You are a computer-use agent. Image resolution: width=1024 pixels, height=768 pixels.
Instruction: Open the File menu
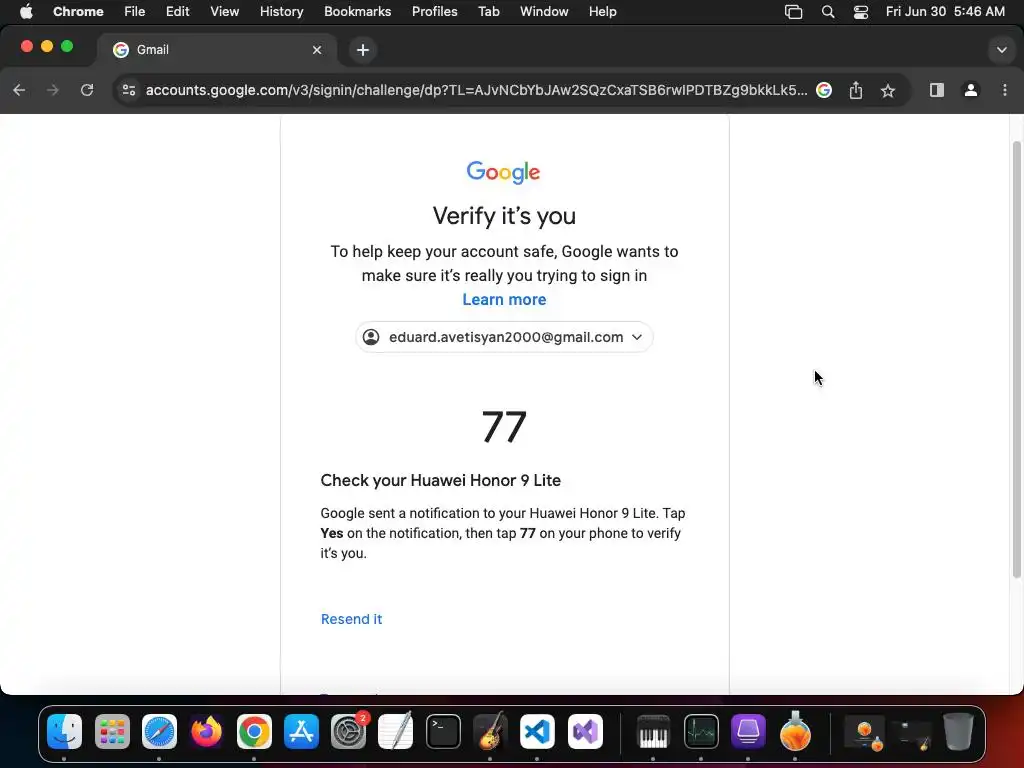point(135,12)
